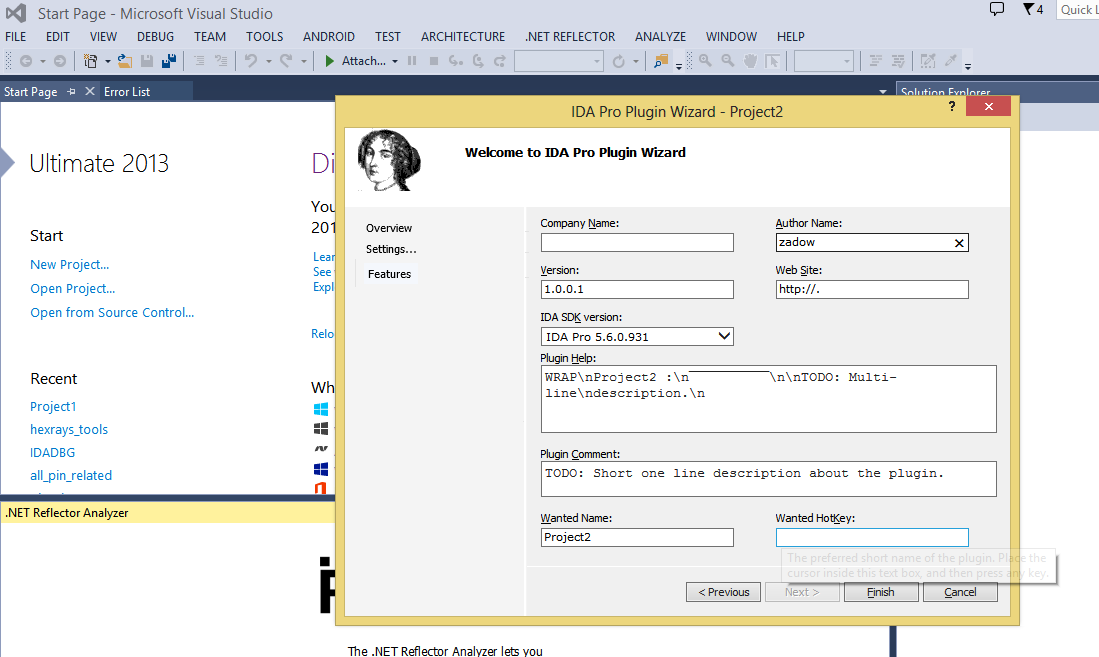Open the ARCHITECTURE menu
The width and height of the screenshot is (1099, 657).
(463, 36)
